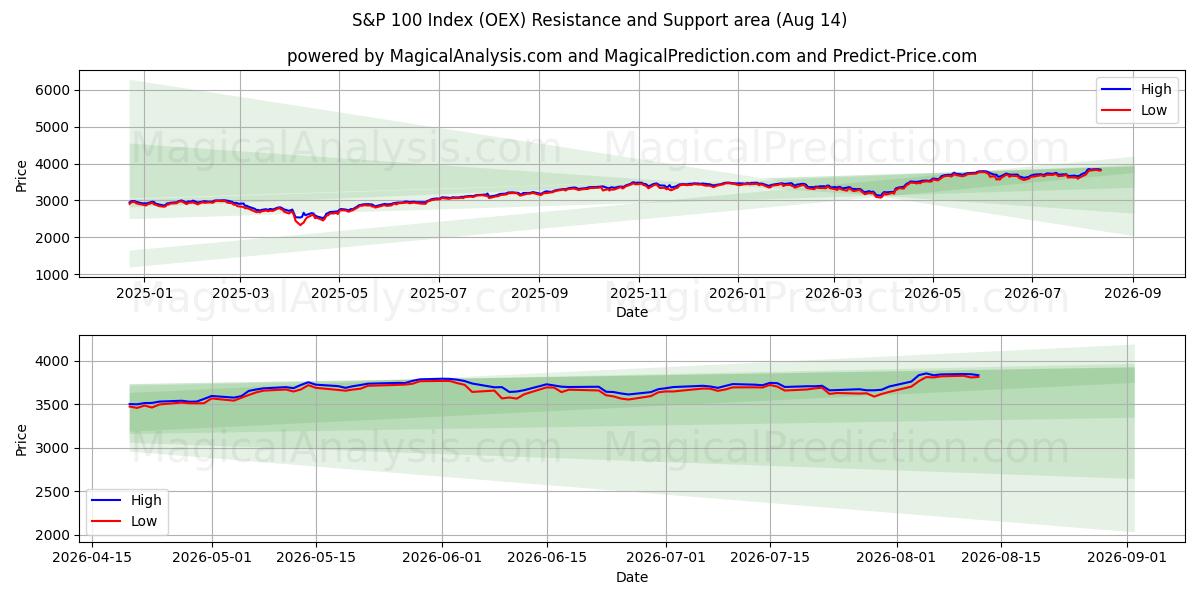Click bottom chart x-axis label '2026-07-01'
The height and width of the screenshot is (600, 1200).
point(666,558)
